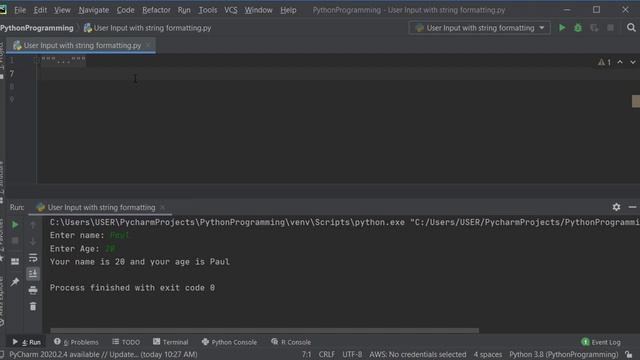Open the Tools menu
Screen dimensions: 640x360
208,10
